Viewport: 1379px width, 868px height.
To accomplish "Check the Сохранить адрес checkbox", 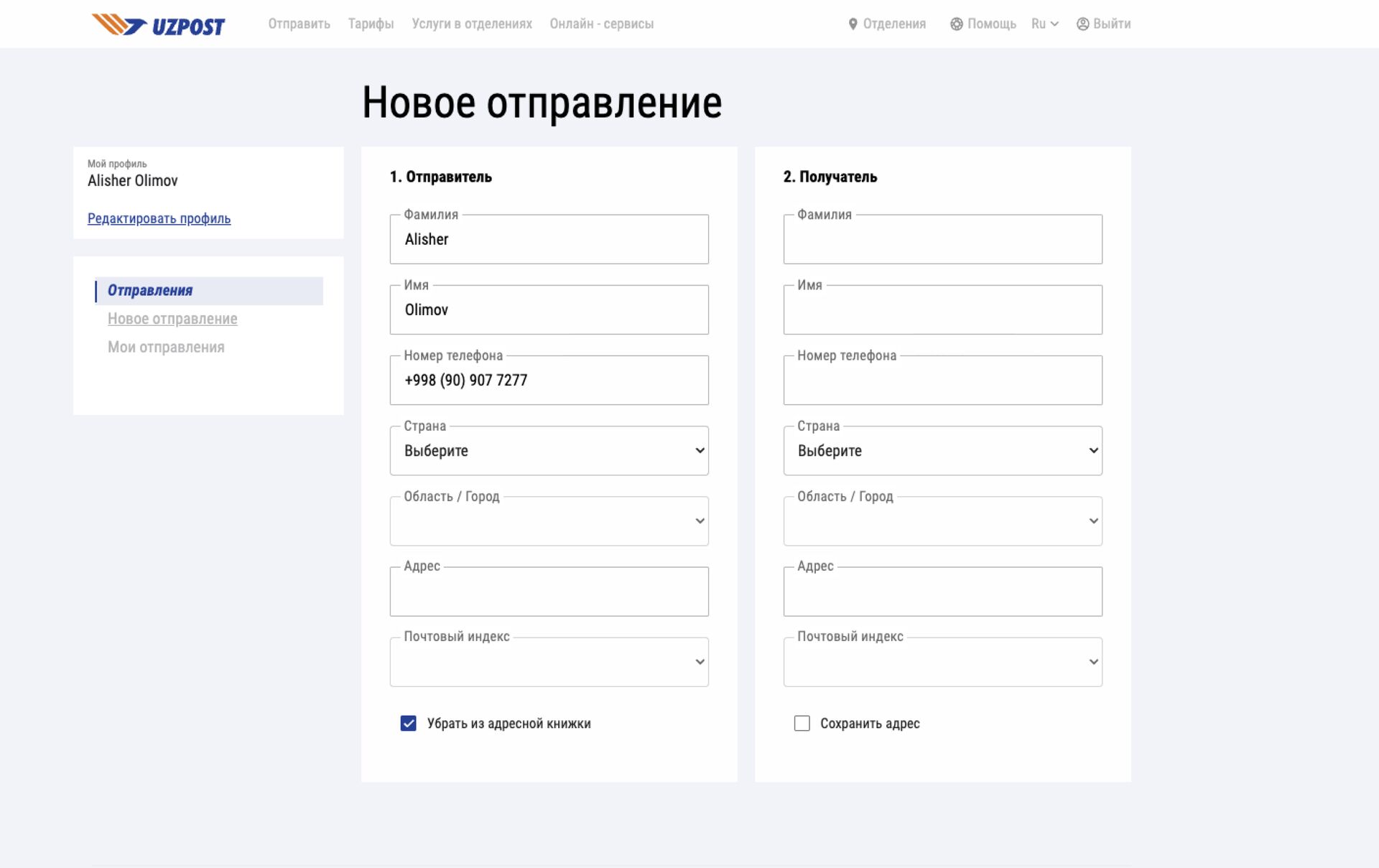I will [x=802, y=723].
